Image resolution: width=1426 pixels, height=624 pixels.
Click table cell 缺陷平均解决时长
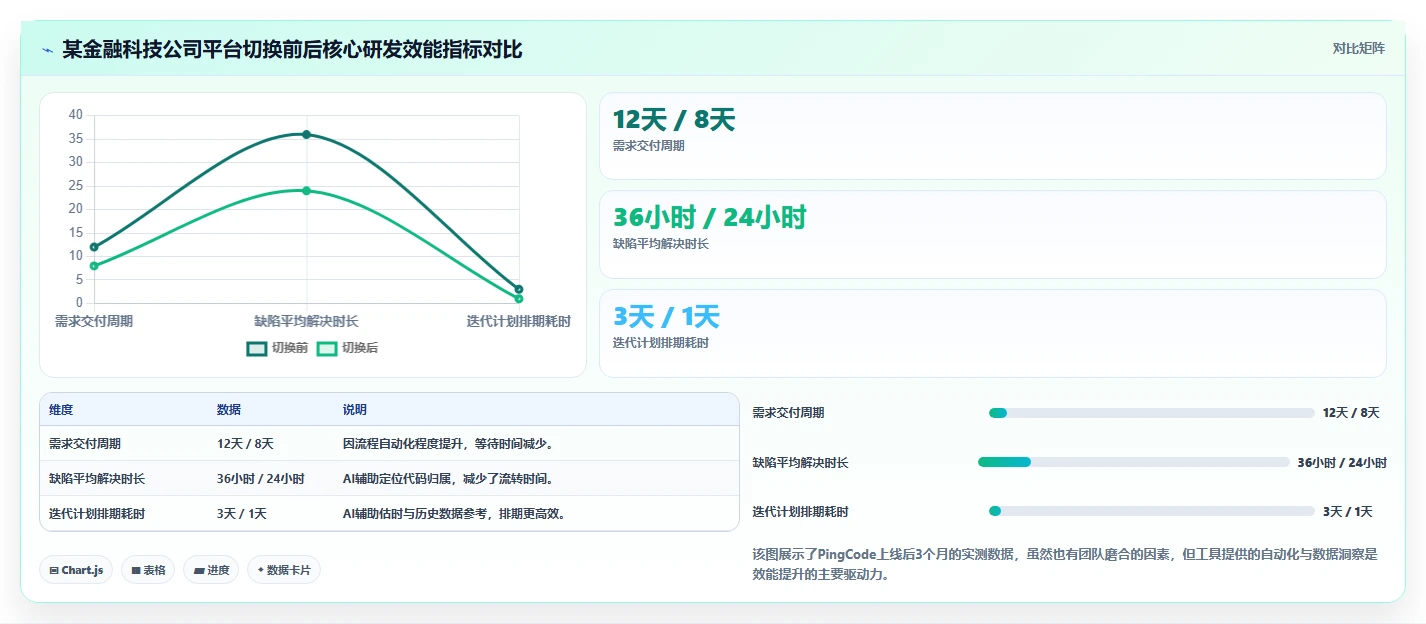(97, 479)
